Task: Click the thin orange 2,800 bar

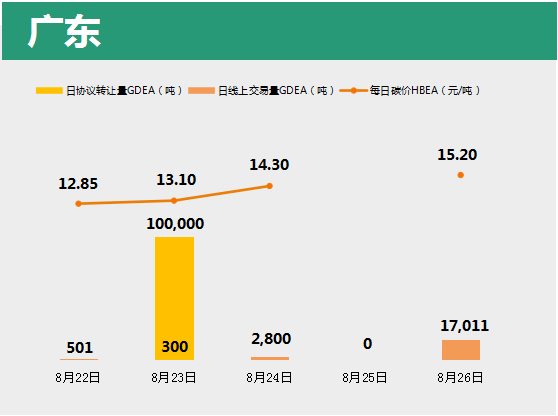Action: point(270,358)
